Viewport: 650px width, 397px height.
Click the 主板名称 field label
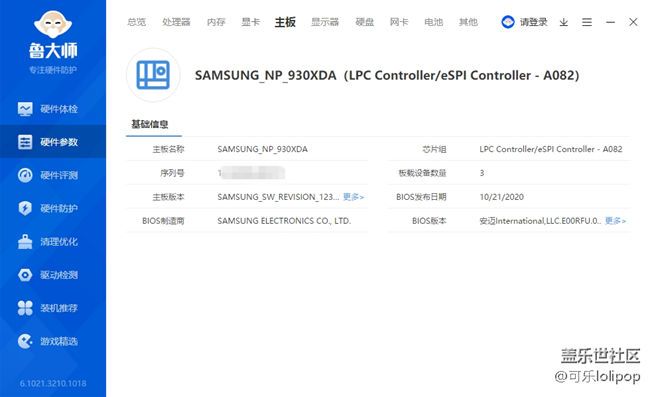point(168,149)
